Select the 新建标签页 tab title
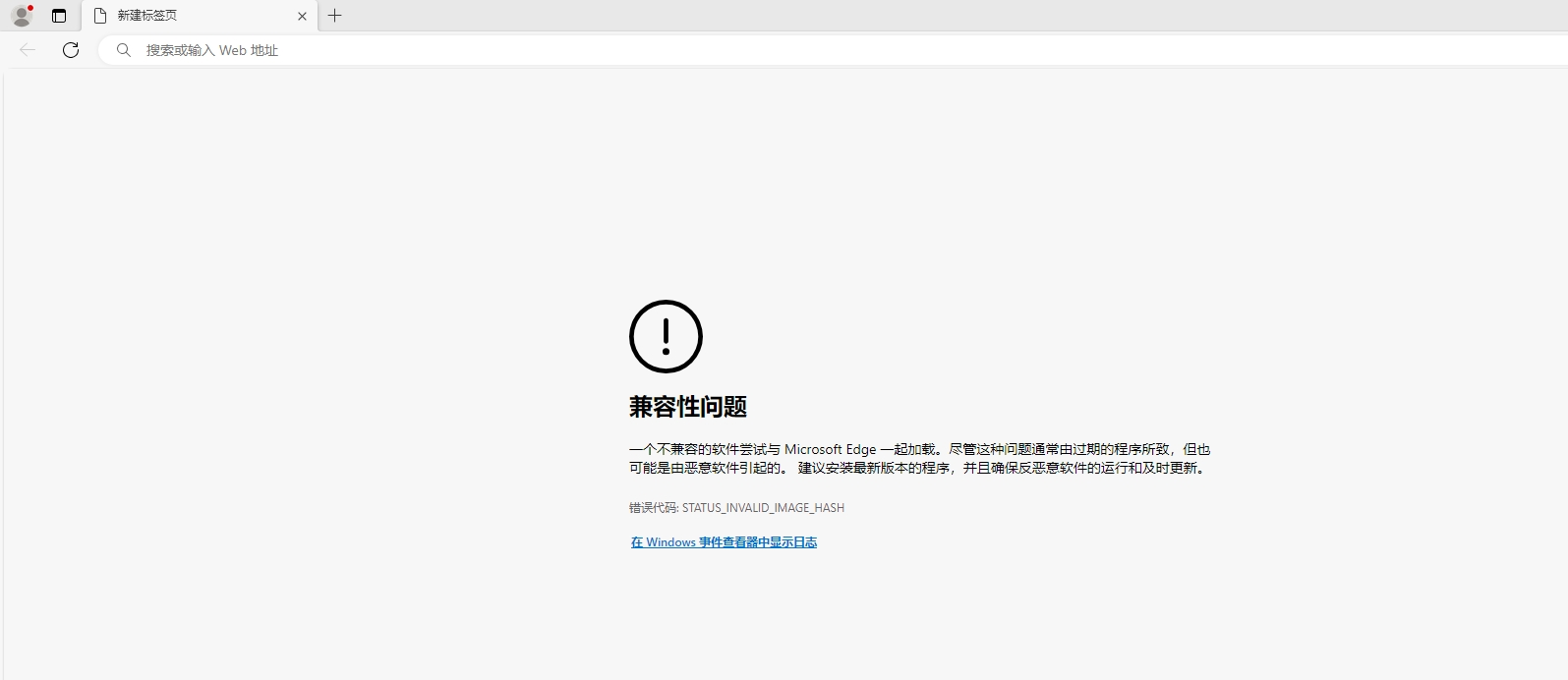This screenshot has height=680, width=1568. (147, 16)
